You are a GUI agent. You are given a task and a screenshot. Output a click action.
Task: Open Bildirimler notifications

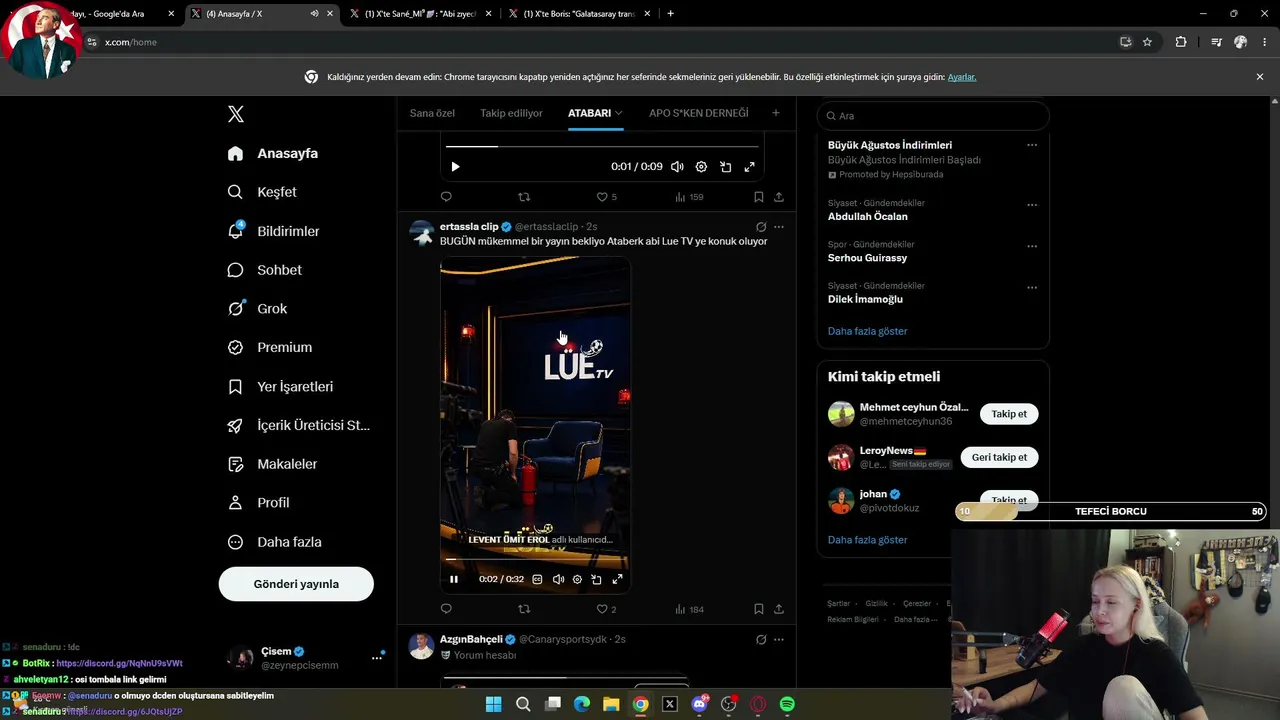coord(273,231)
